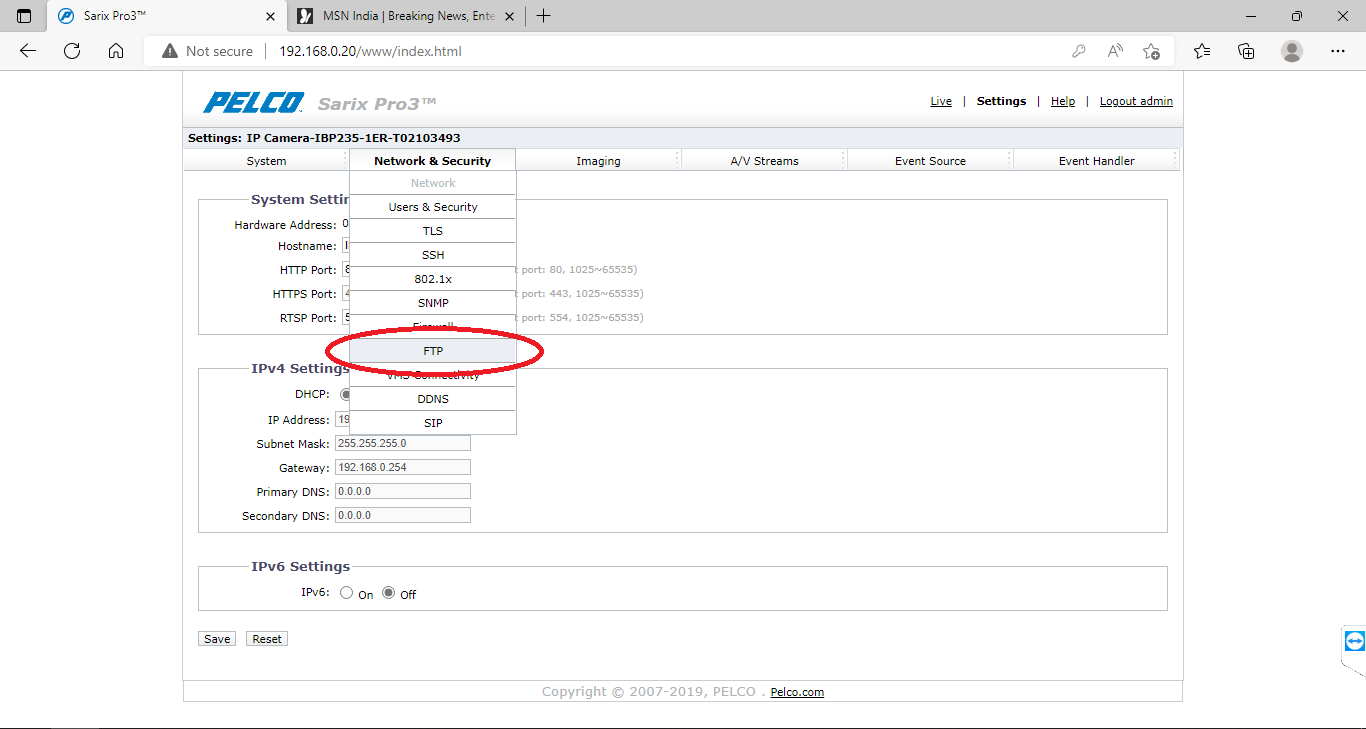Logout admin from the camera
The width and height of the screenshot is (1366, 729).
coord(1136,101)
